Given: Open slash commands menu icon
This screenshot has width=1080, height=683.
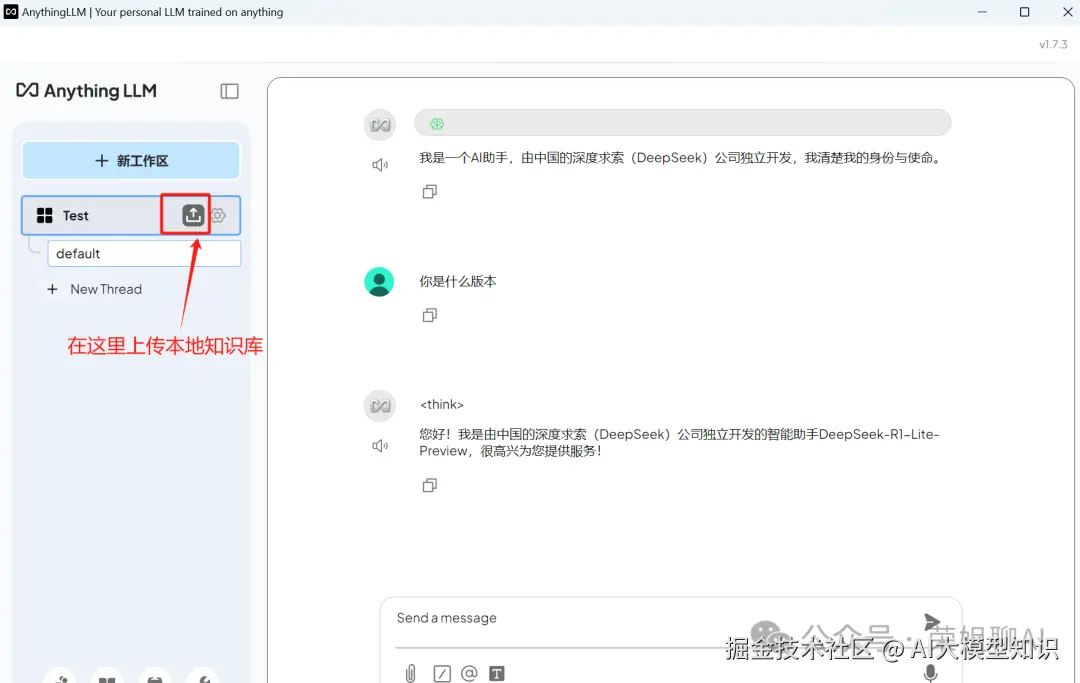Looking at the screenshot, I should [442, 673].
